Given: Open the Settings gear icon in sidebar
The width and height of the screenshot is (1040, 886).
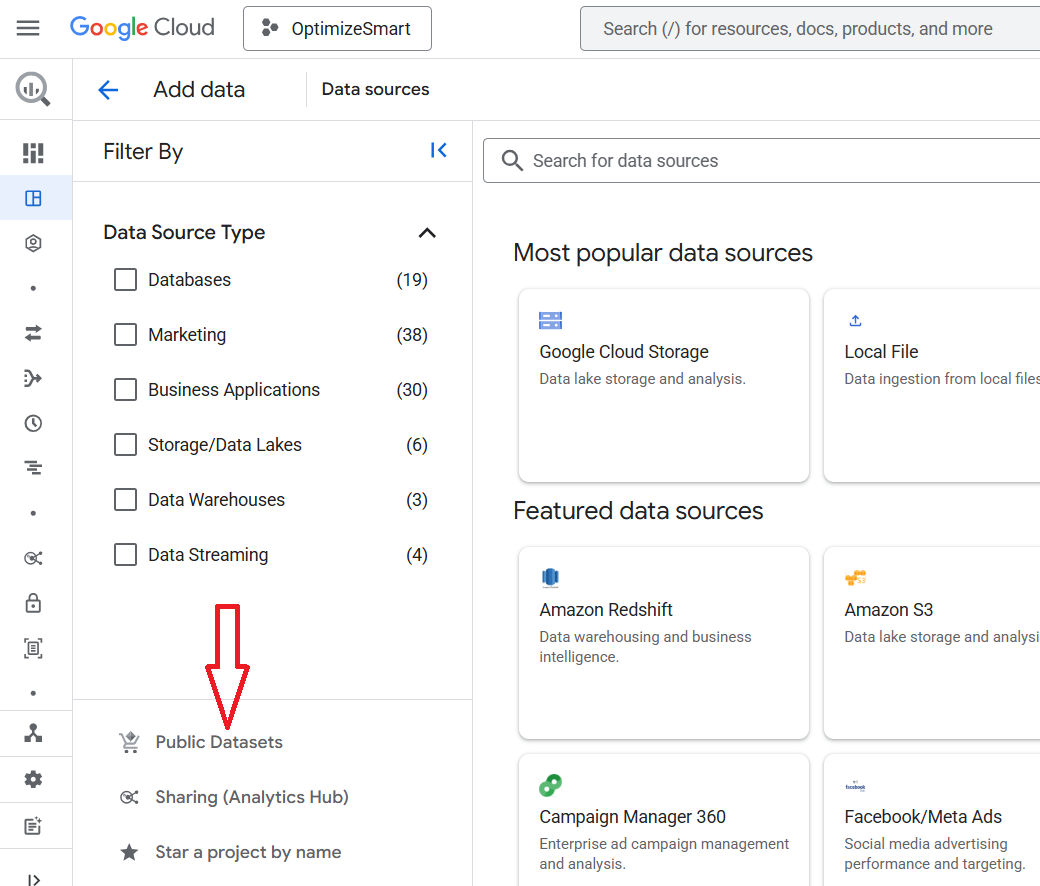Looking at the screenshot, I should (33, 779).
